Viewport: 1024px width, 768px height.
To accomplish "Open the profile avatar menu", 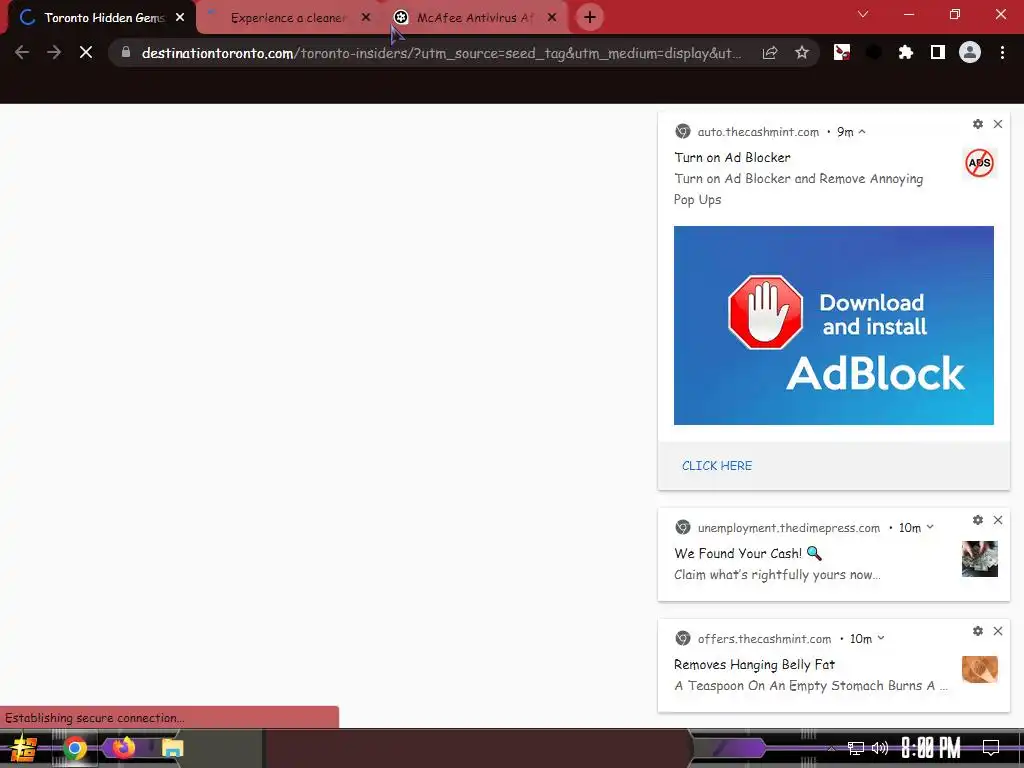I will pos(970,53).
